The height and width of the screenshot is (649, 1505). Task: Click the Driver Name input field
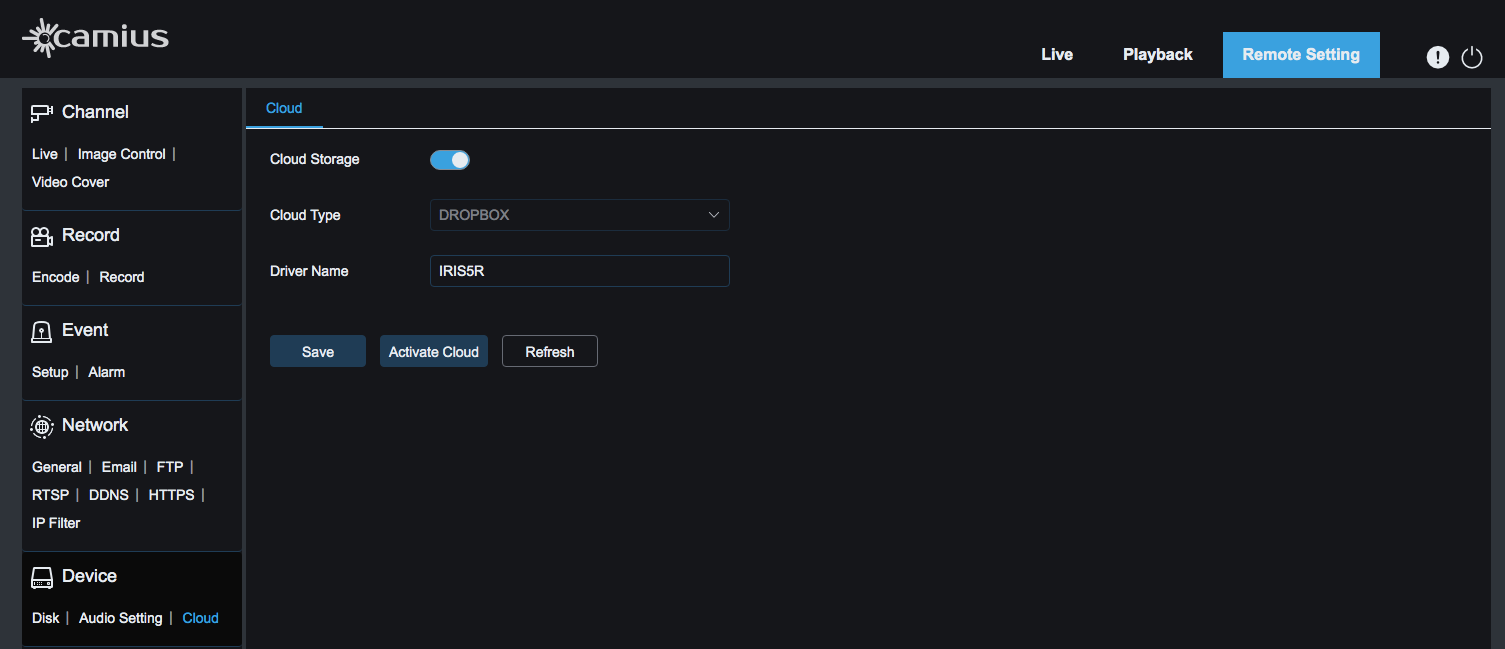point(579,271)
